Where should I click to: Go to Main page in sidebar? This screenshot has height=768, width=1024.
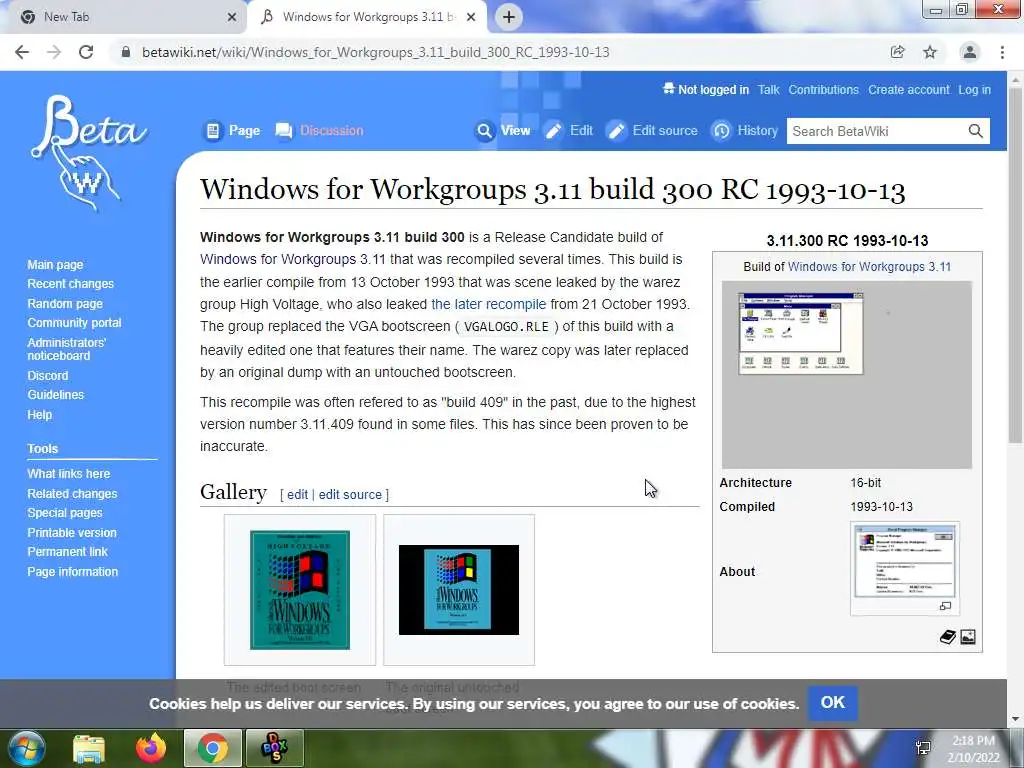click(56, 264)
